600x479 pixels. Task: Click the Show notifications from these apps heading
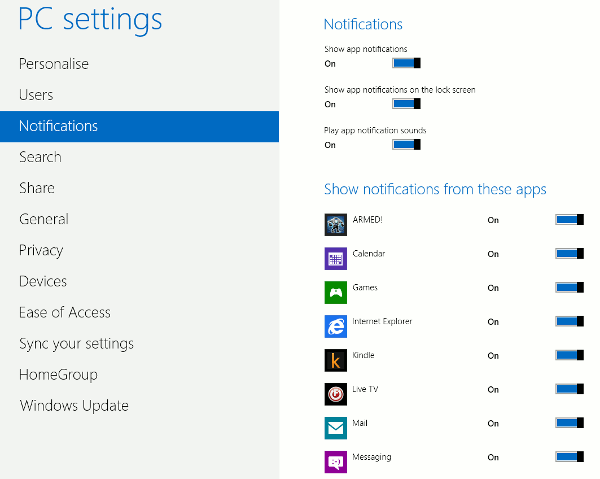click(x=435, y=190)
